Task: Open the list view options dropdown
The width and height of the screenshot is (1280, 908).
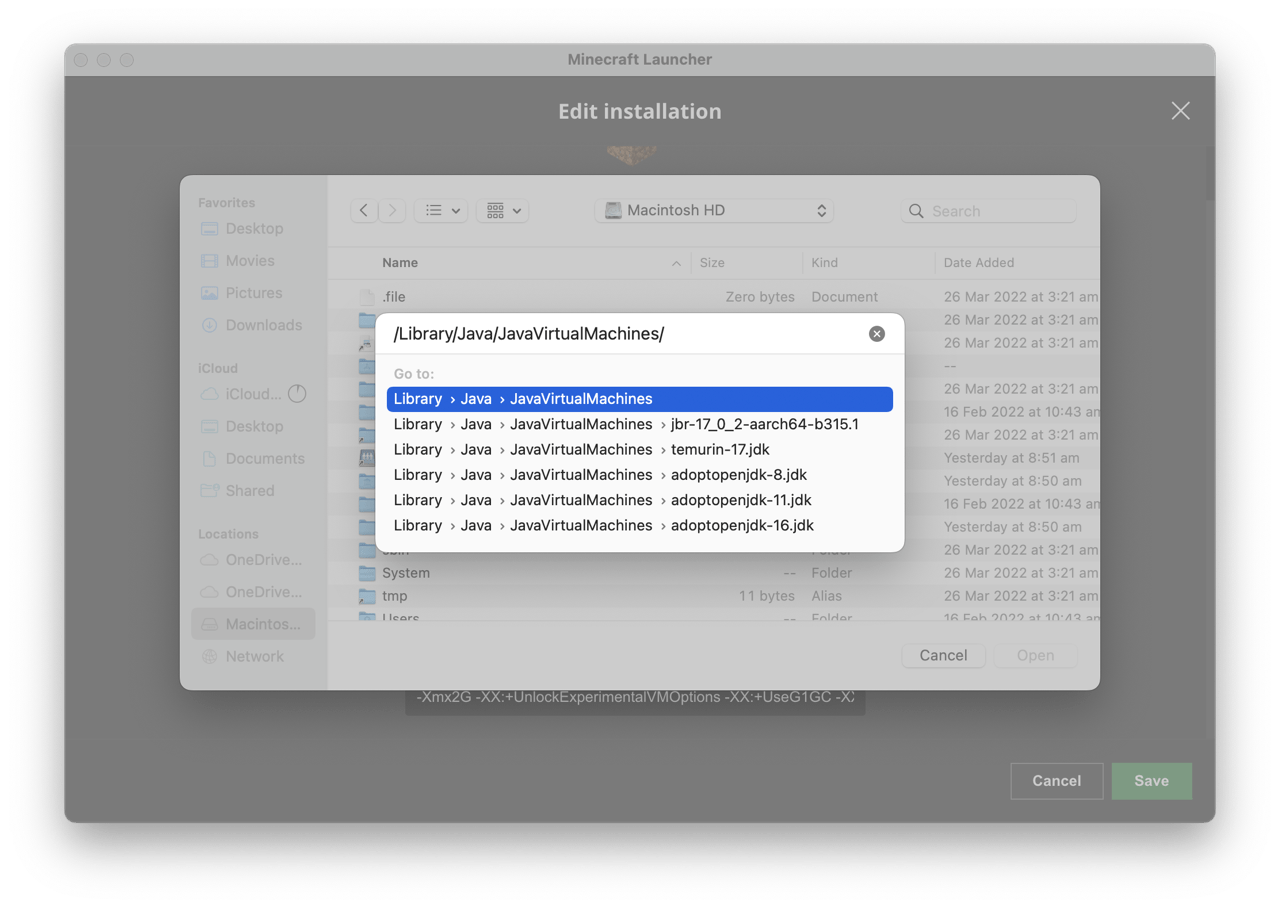Action: (x=440, y=210)
